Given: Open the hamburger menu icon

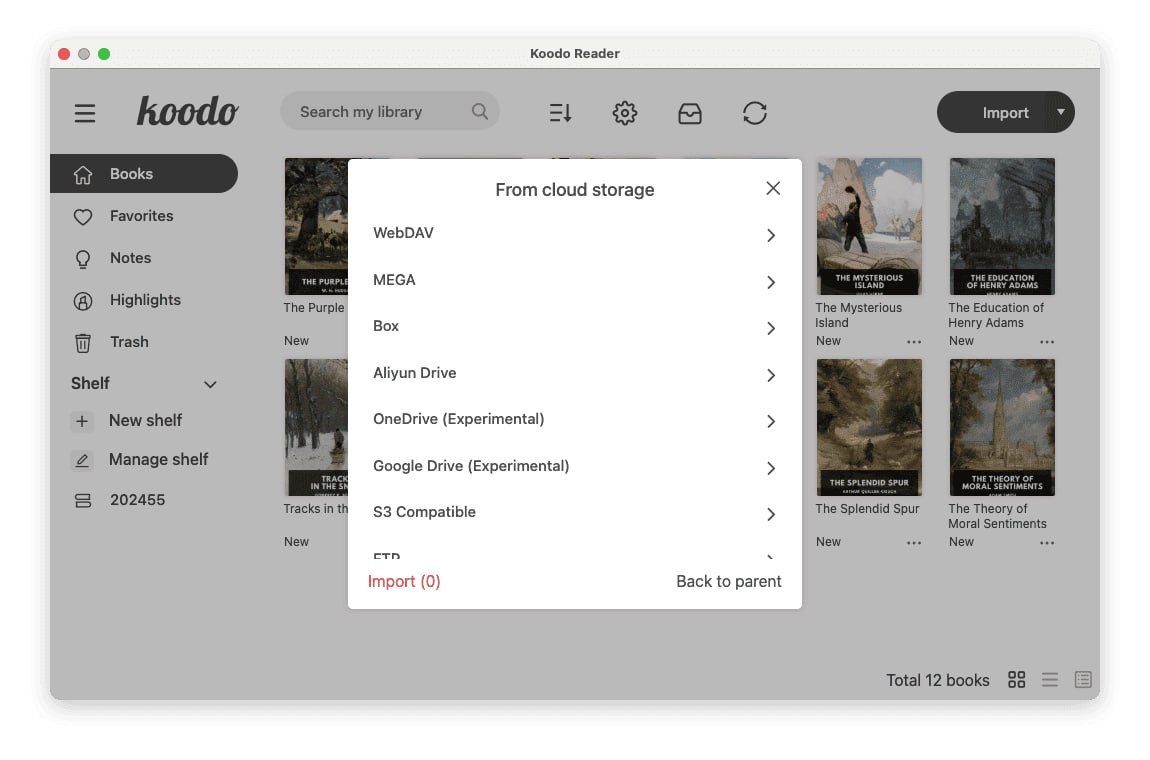Looking at the screenshot, I should (84, 113).
